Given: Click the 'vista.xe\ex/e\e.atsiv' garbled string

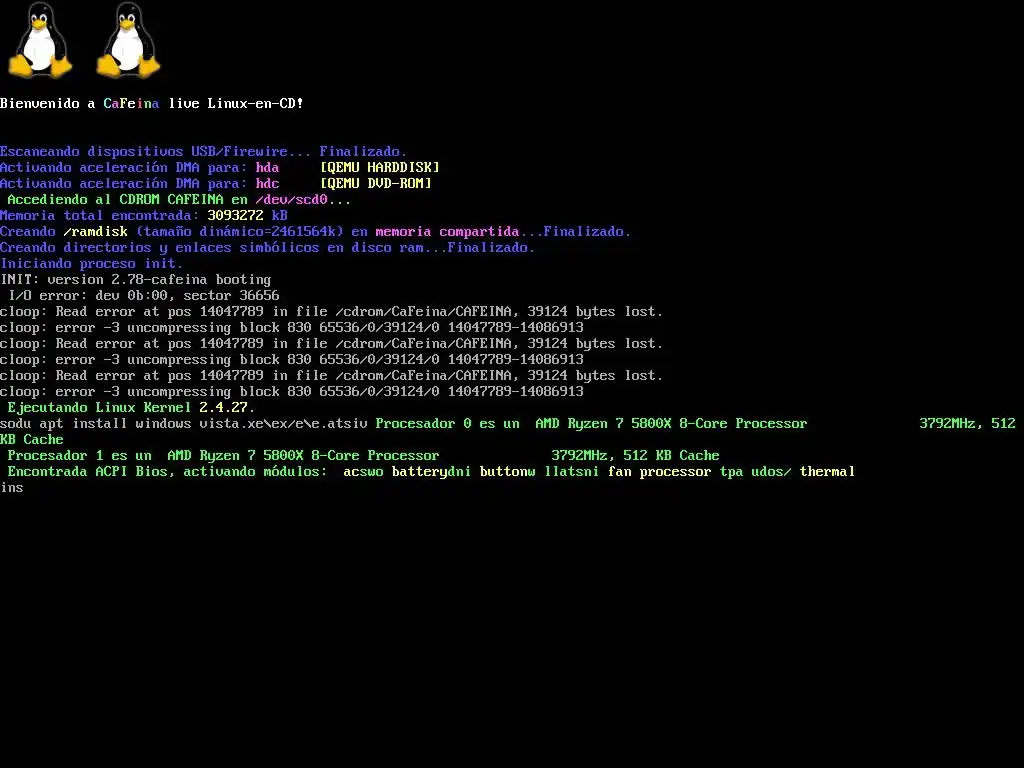Looking at the screenshot, I should click(283, 423).
